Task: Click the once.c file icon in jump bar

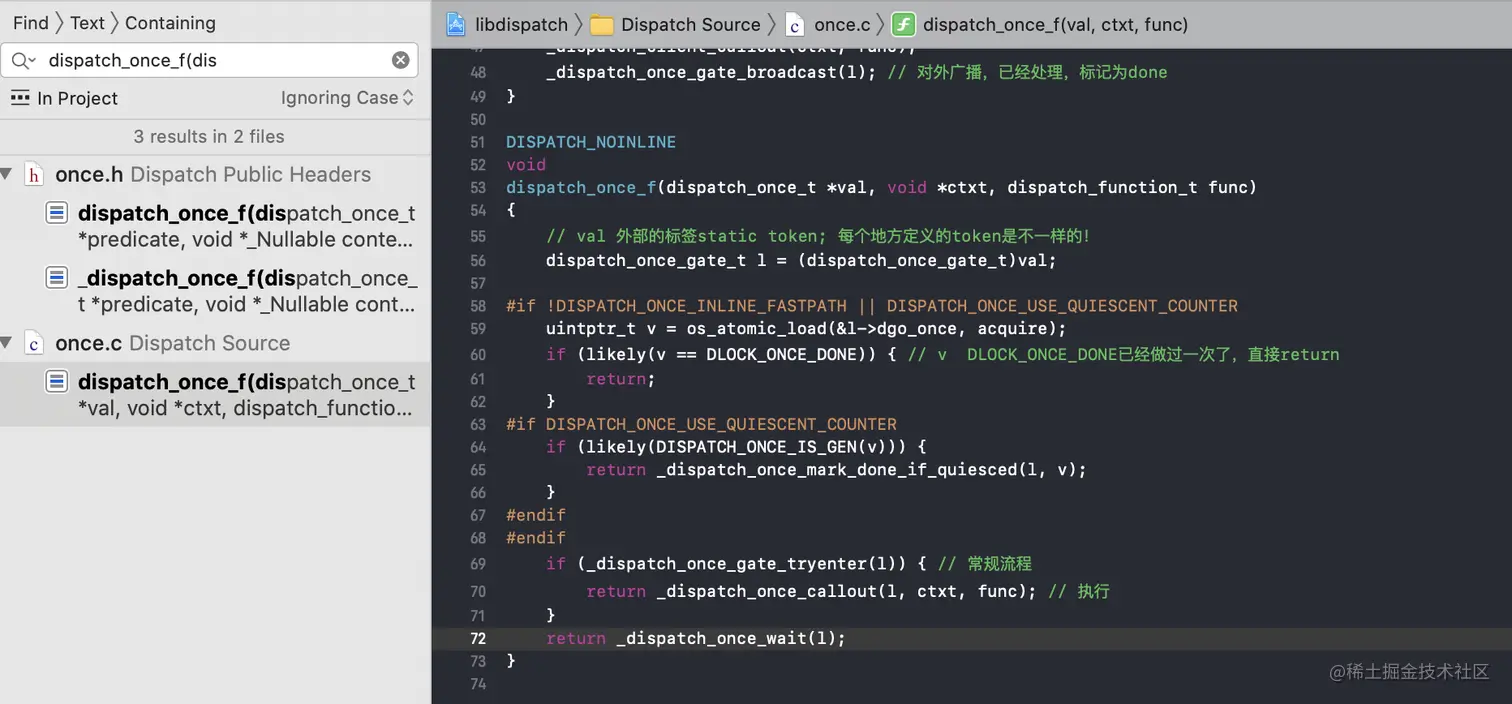Action: [x=795, y=24]
